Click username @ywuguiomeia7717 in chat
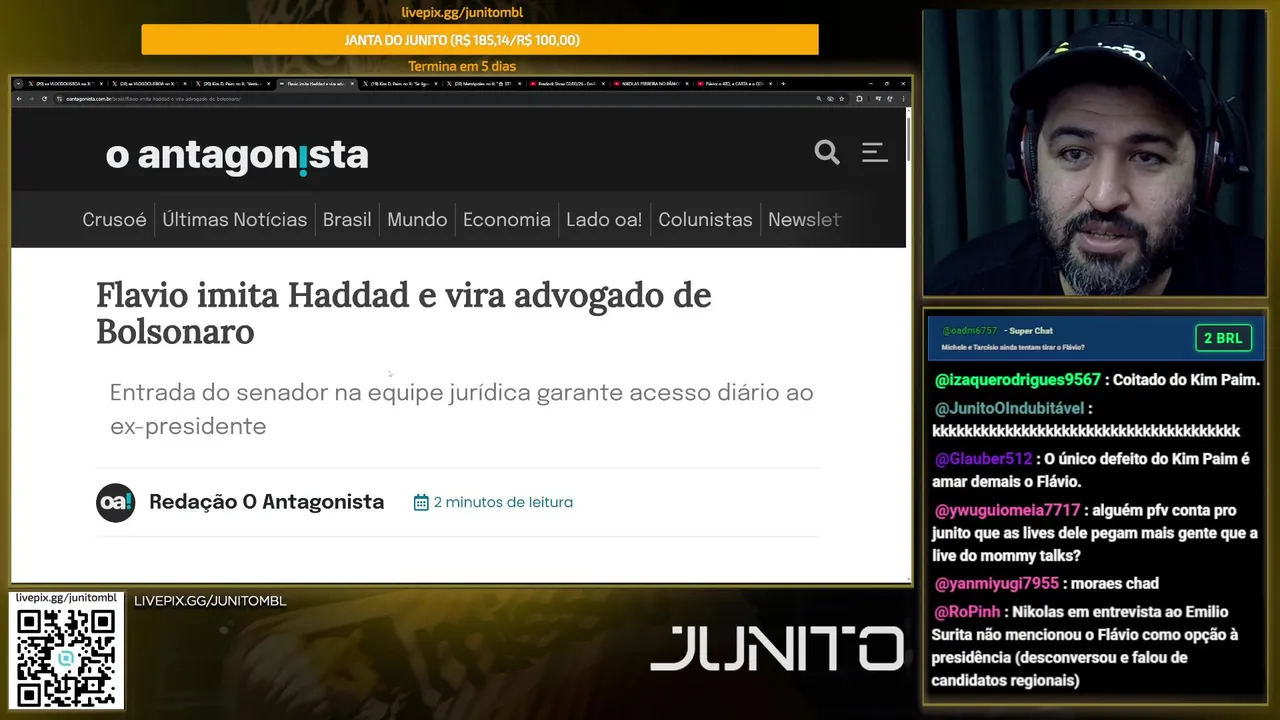 click(x=1007, y=510)
